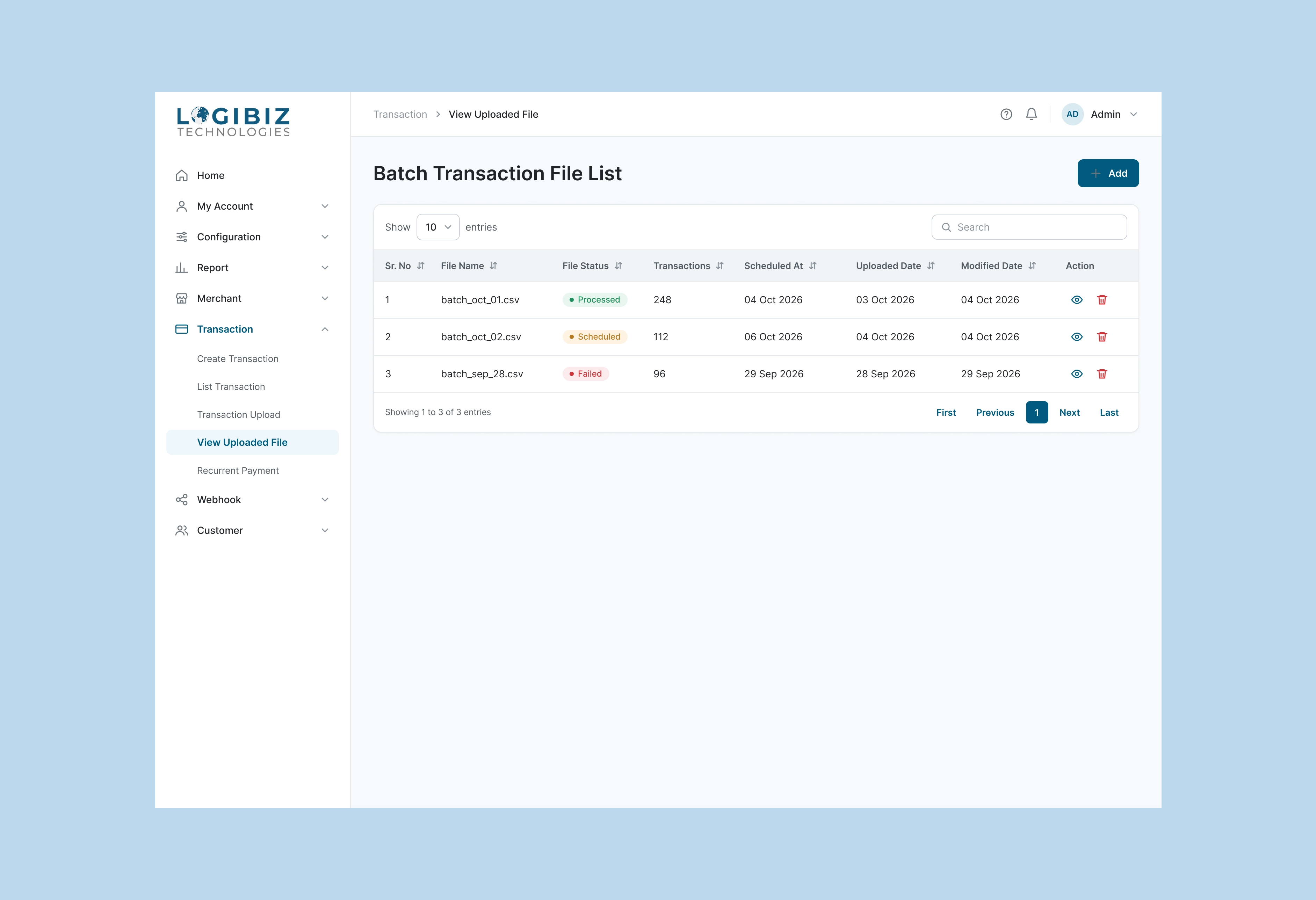Open Transaction Upload submenu item
The width and height of the screenshot is (1316, 900).
(238, 415)
